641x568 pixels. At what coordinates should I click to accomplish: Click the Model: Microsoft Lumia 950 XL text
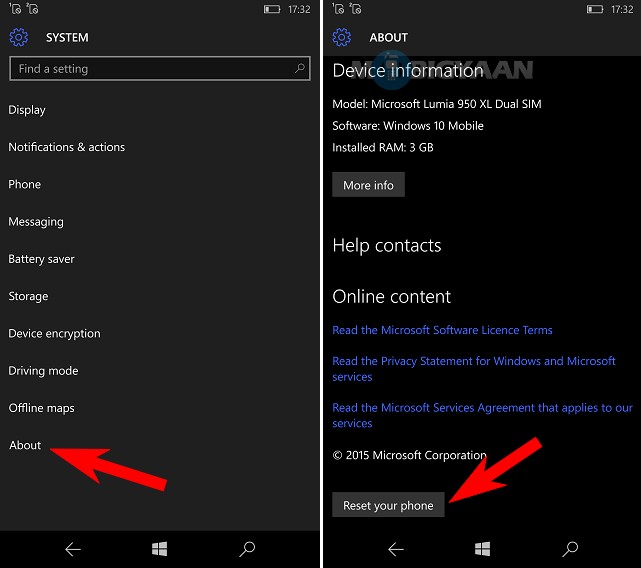437,104
